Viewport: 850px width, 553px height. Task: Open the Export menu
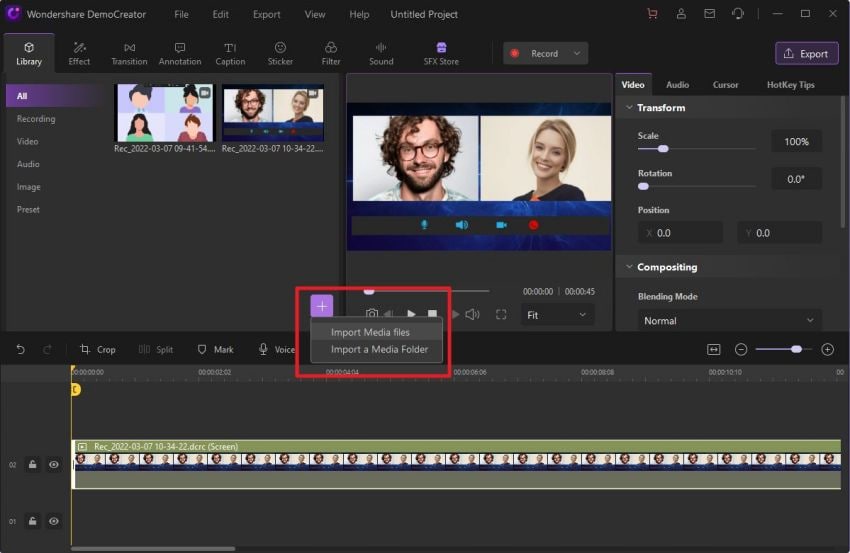click(x=267, y=15)
